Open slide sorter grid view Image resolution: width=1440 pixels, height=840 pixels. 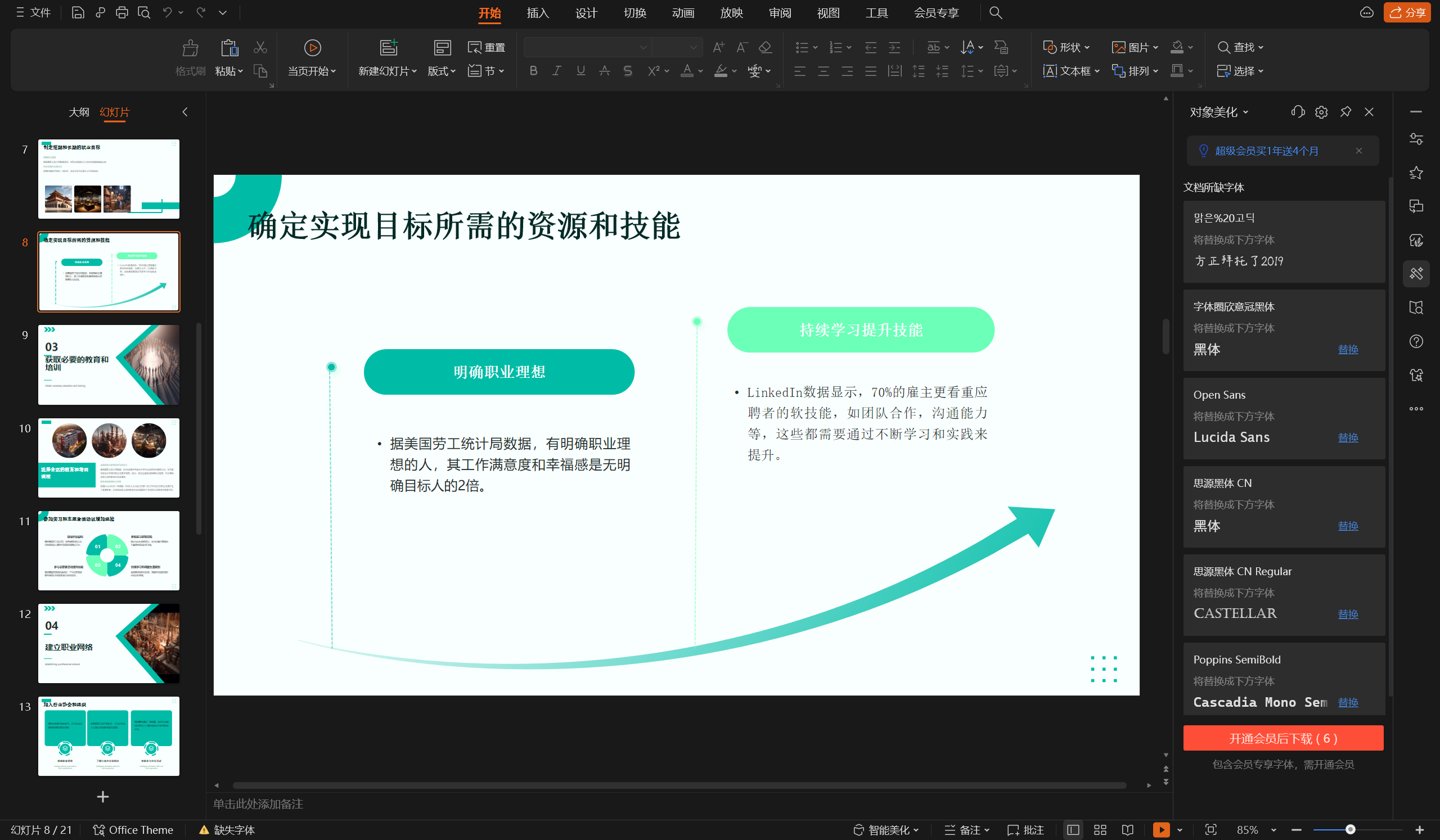pyautogui.click(x=1100, y=830)
